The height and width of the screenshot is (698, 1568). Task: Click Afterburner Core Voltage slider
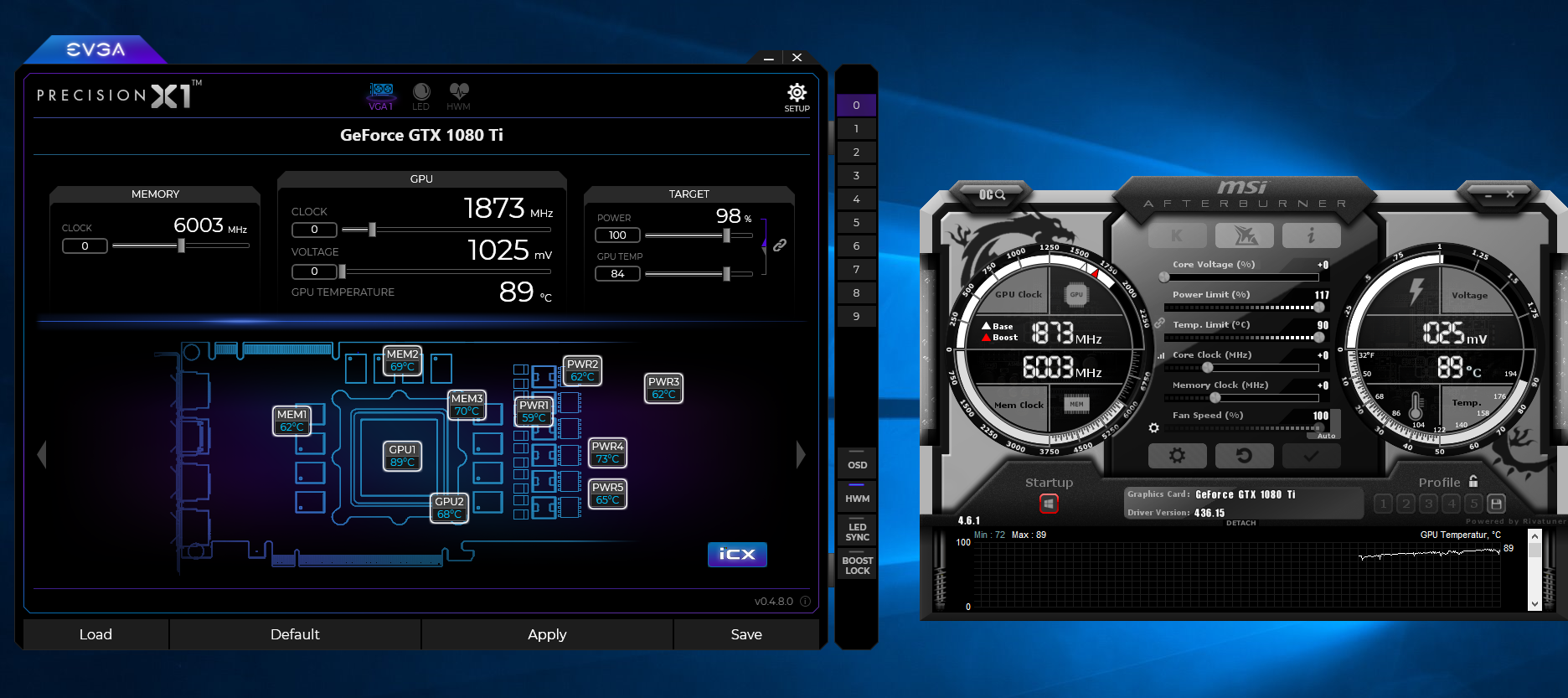coord(1241,277)
